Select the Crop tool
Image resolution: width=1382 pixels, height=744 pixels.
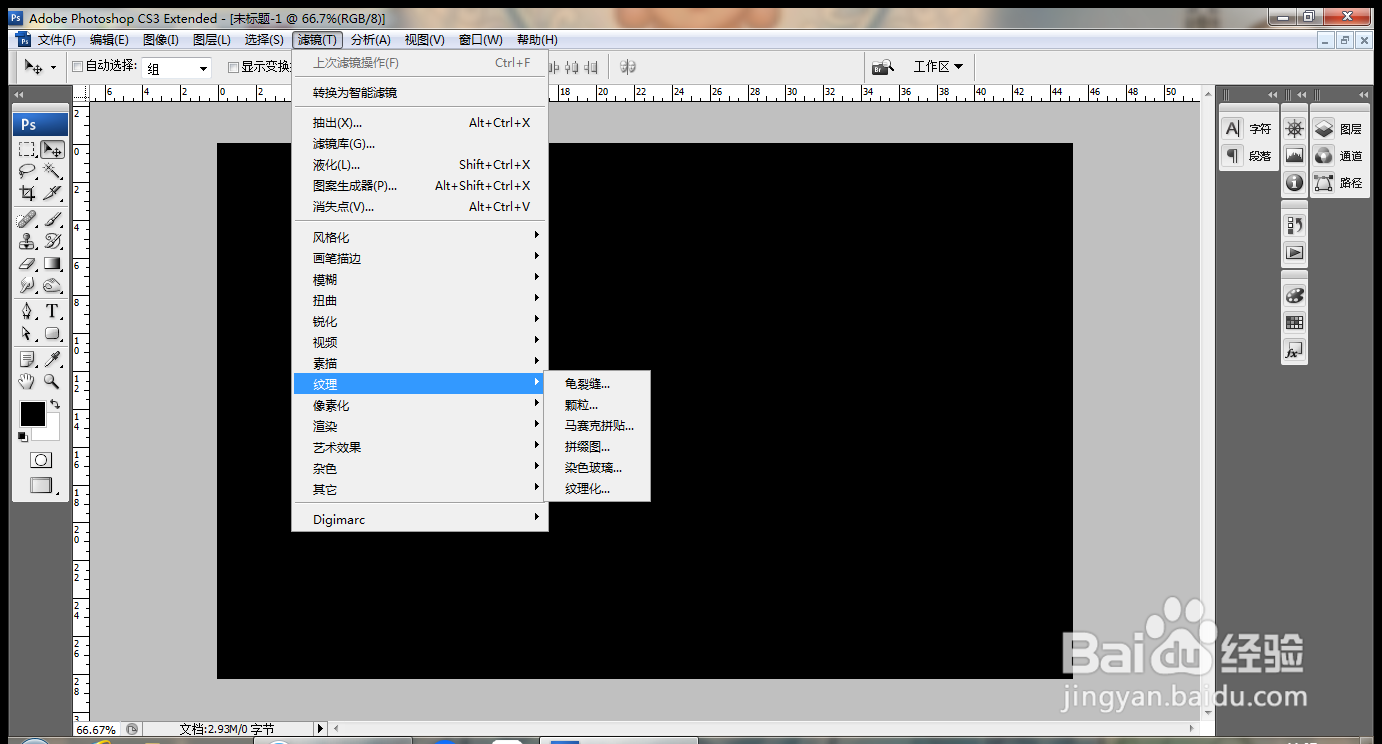click(x=28, y=192)
